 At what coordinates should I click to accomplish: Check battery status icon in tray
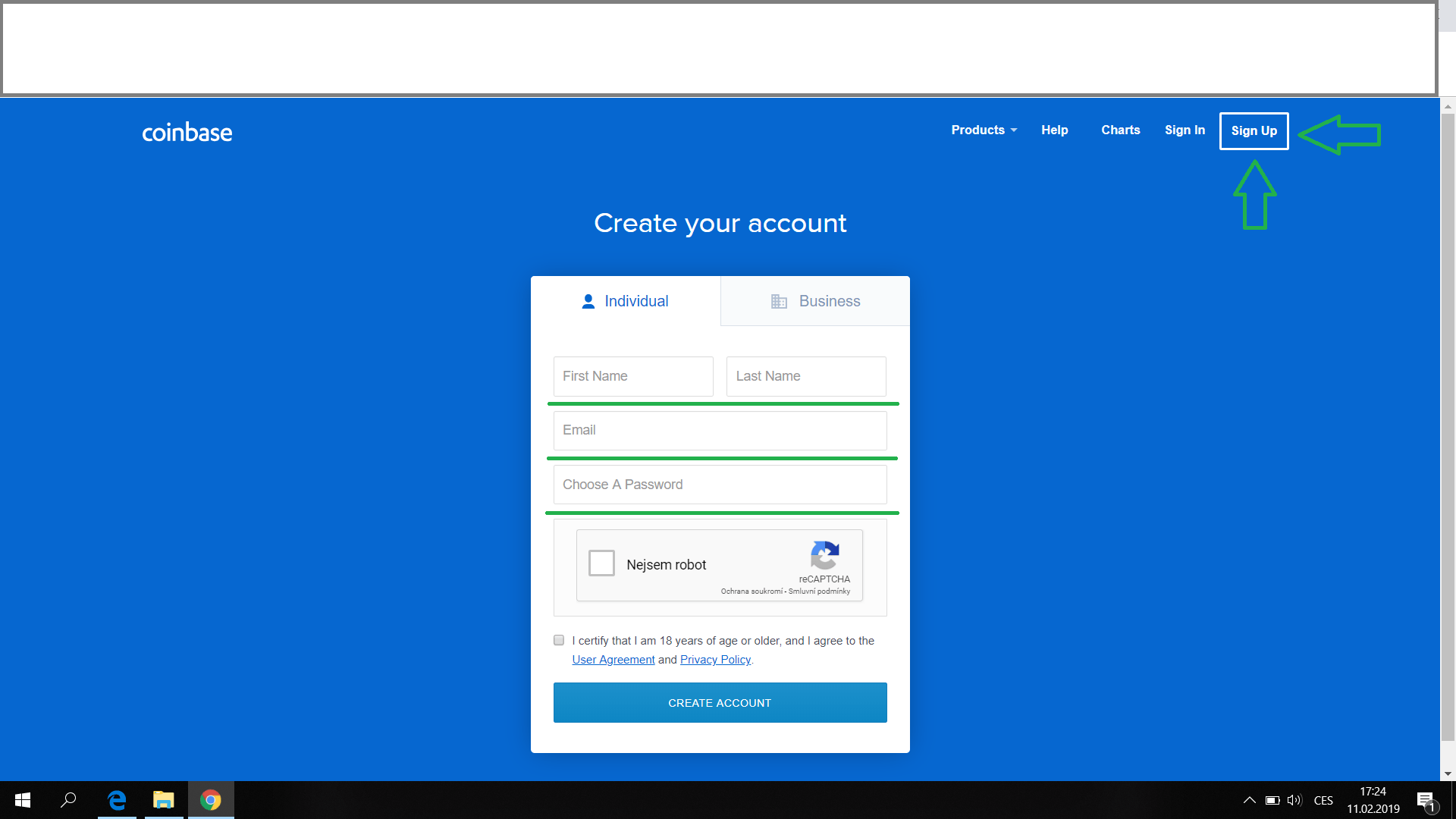pyautogui.click(x=1272, y=800)
